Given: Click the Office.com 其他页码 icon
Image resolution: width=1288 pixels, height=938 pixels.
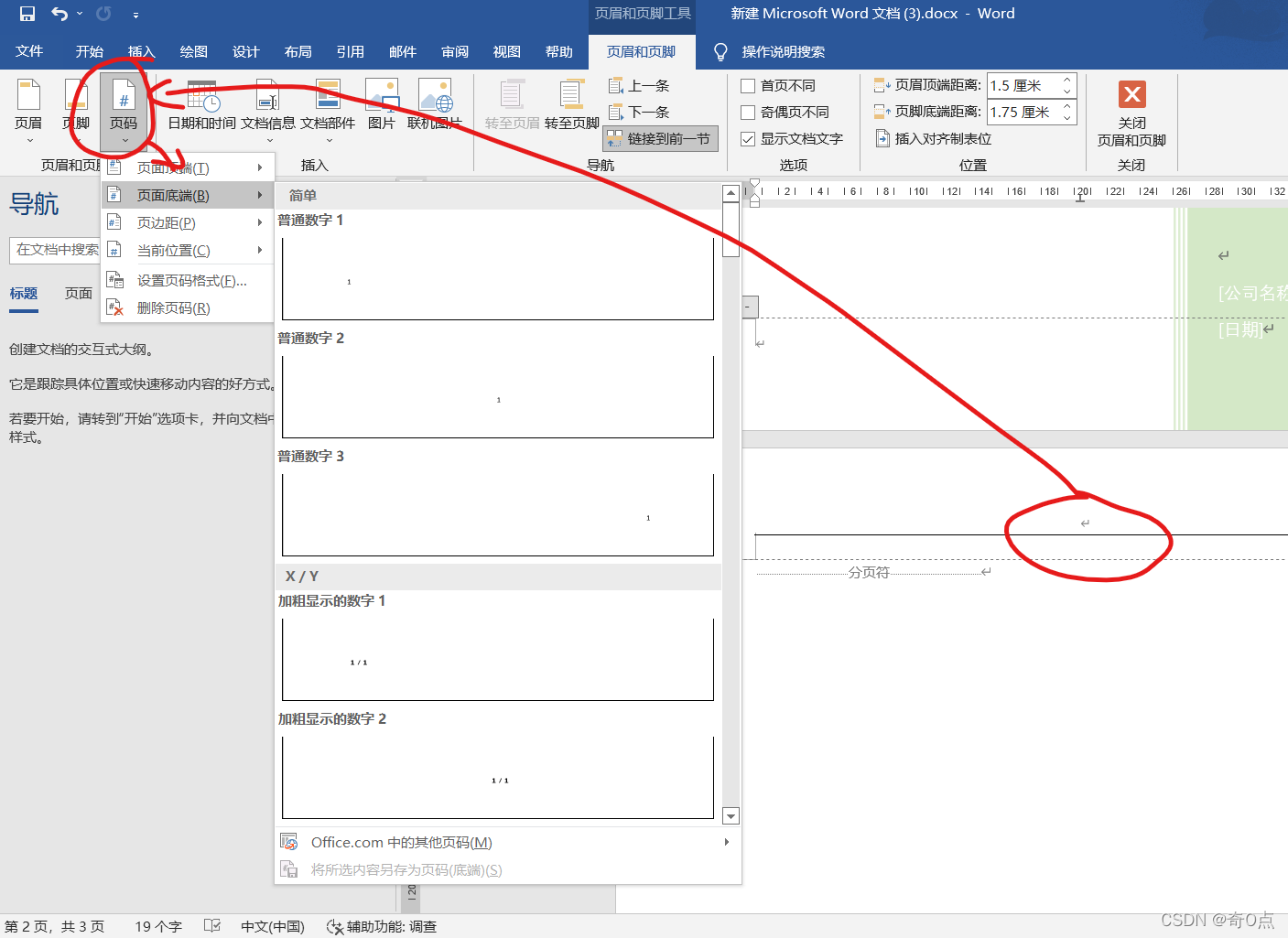Looking at the screenshot, I should click(289, 843).
